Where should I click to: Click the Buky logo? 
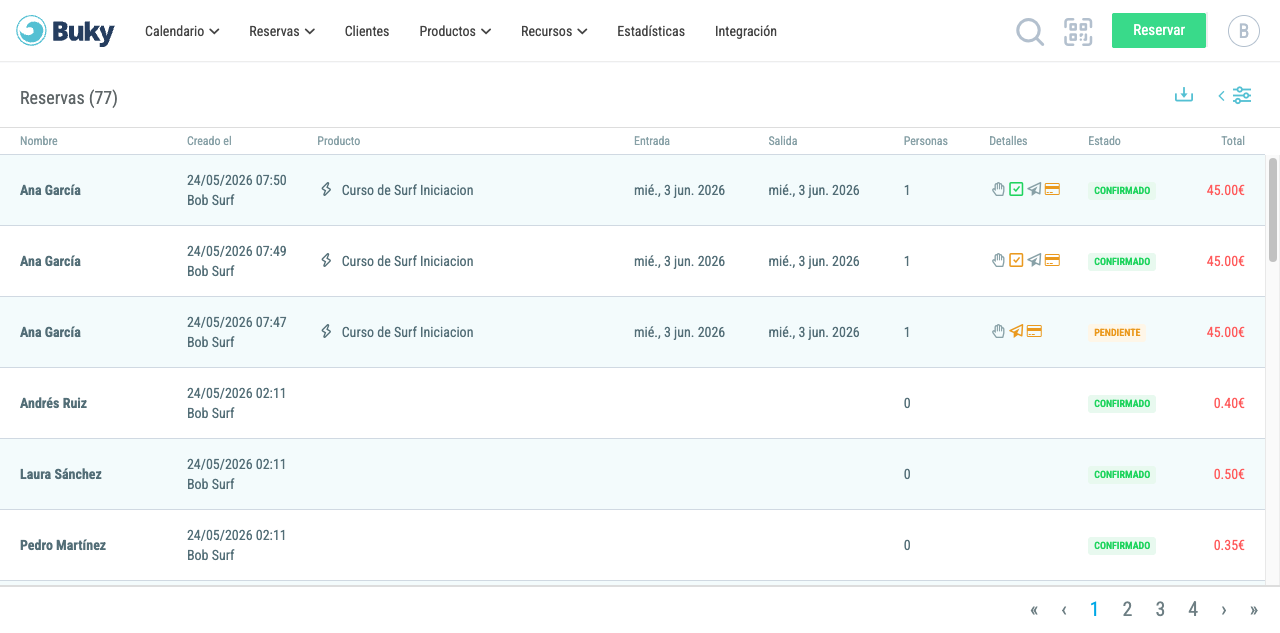(66, 31)
